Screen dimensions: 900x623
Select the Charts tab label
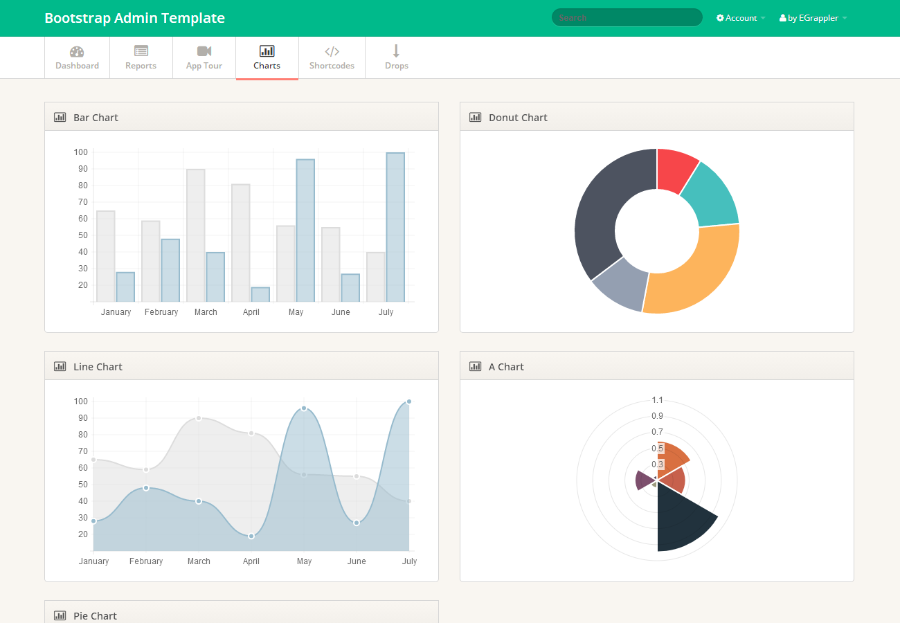[267, 65]
